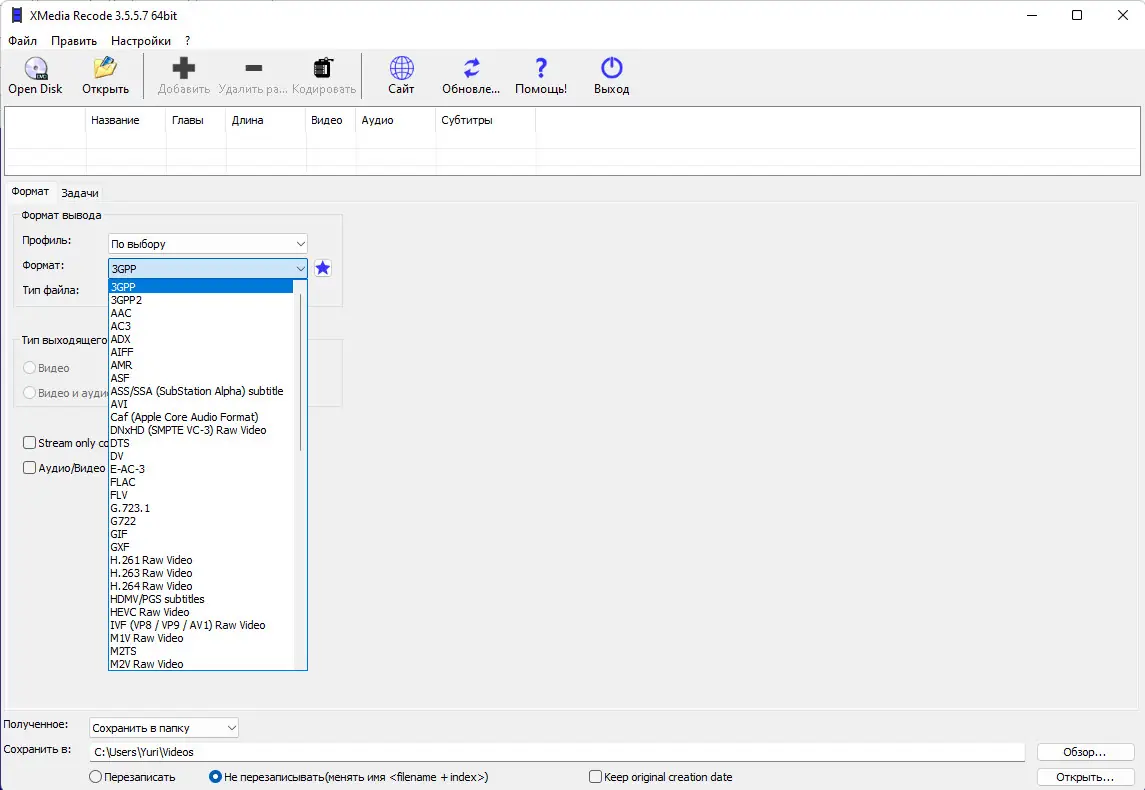1145x790 pixels.
Task: Click the Аудио column header
Action: tap(396, 120)
